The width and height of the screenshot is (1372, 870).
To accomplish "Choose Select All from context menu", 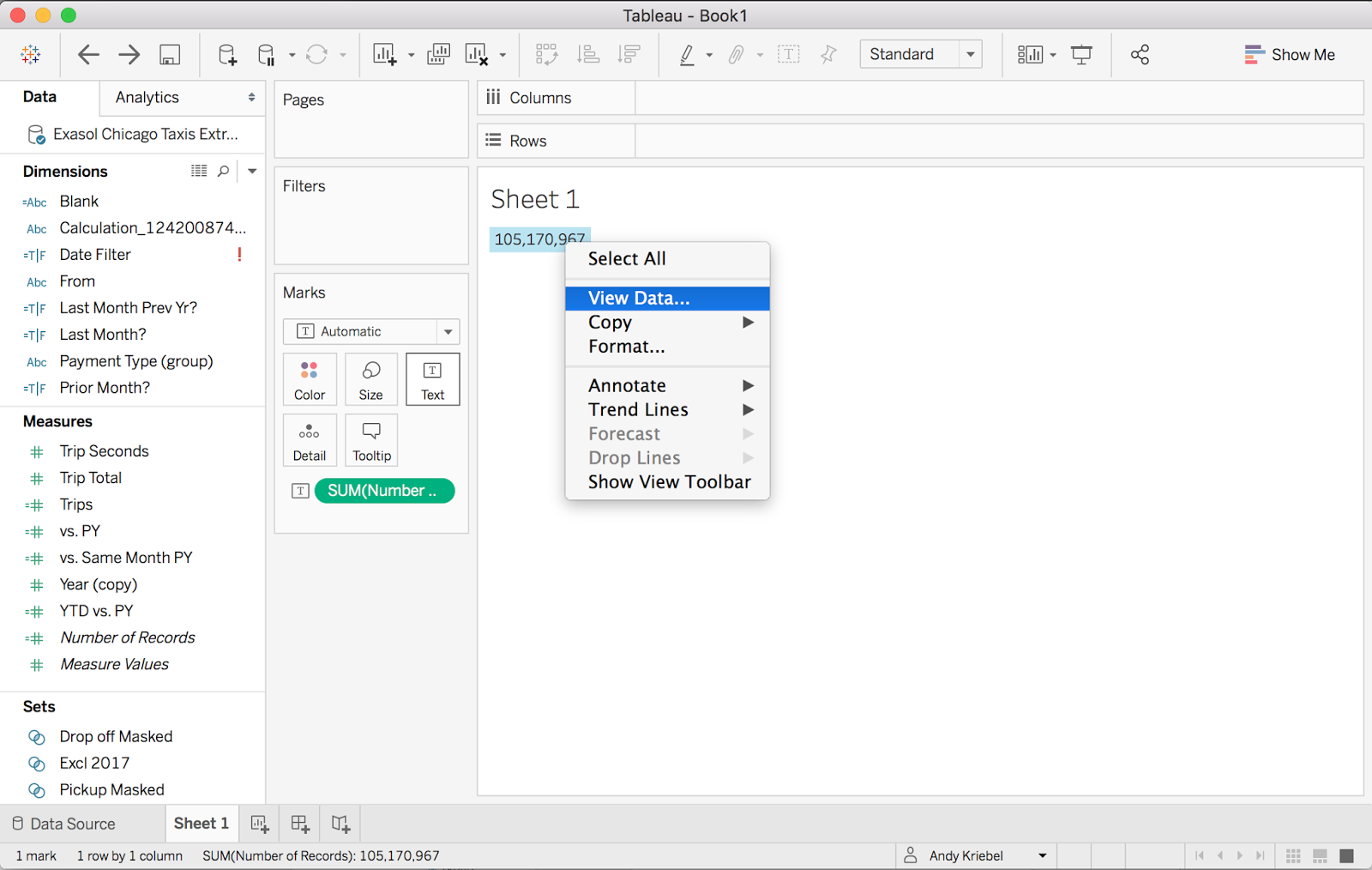I will (667, 259).
